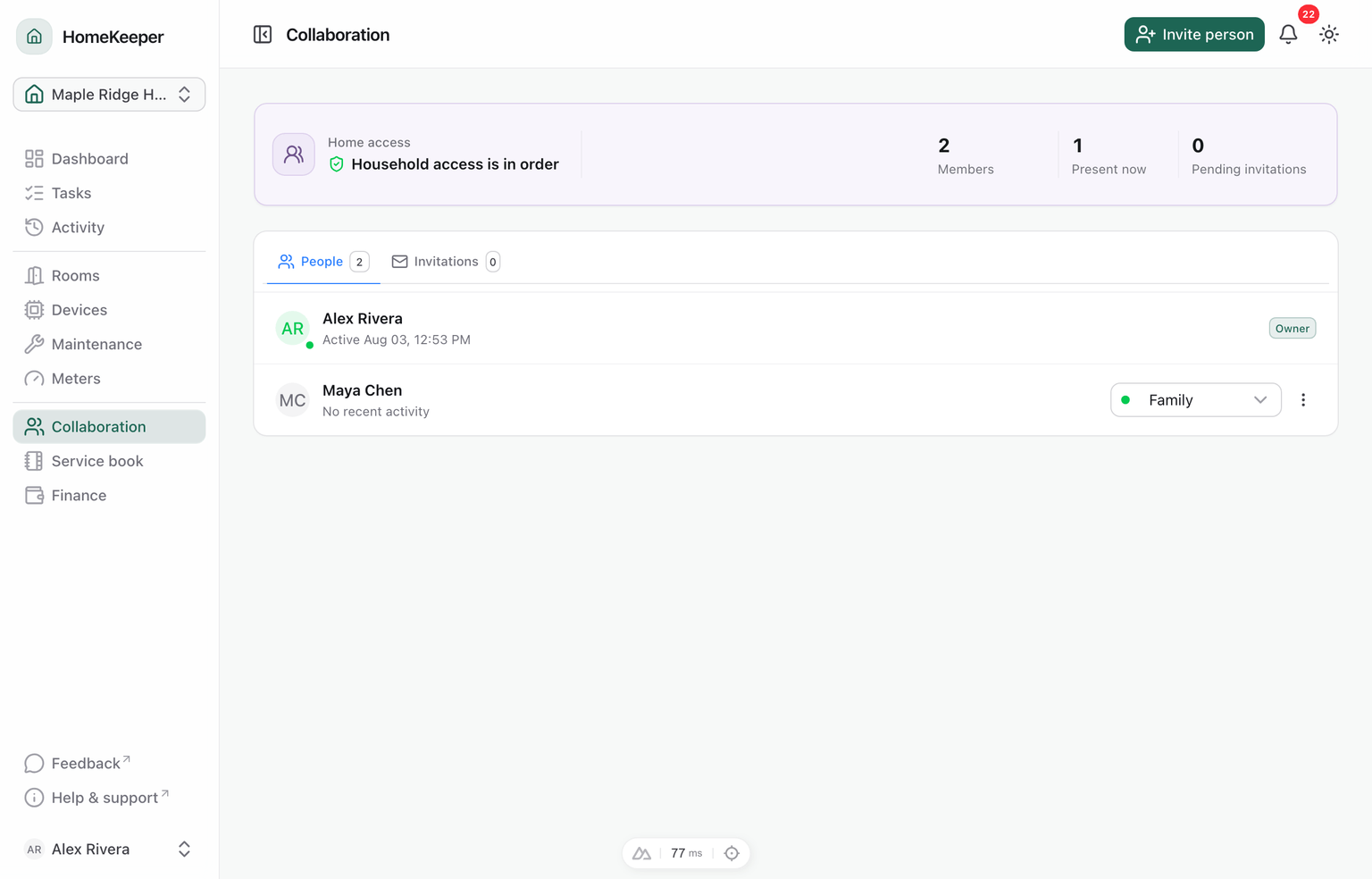The image size is (1372, 879).
Task: Click 'Household access is in order' text
Action: tap(455, 164)
